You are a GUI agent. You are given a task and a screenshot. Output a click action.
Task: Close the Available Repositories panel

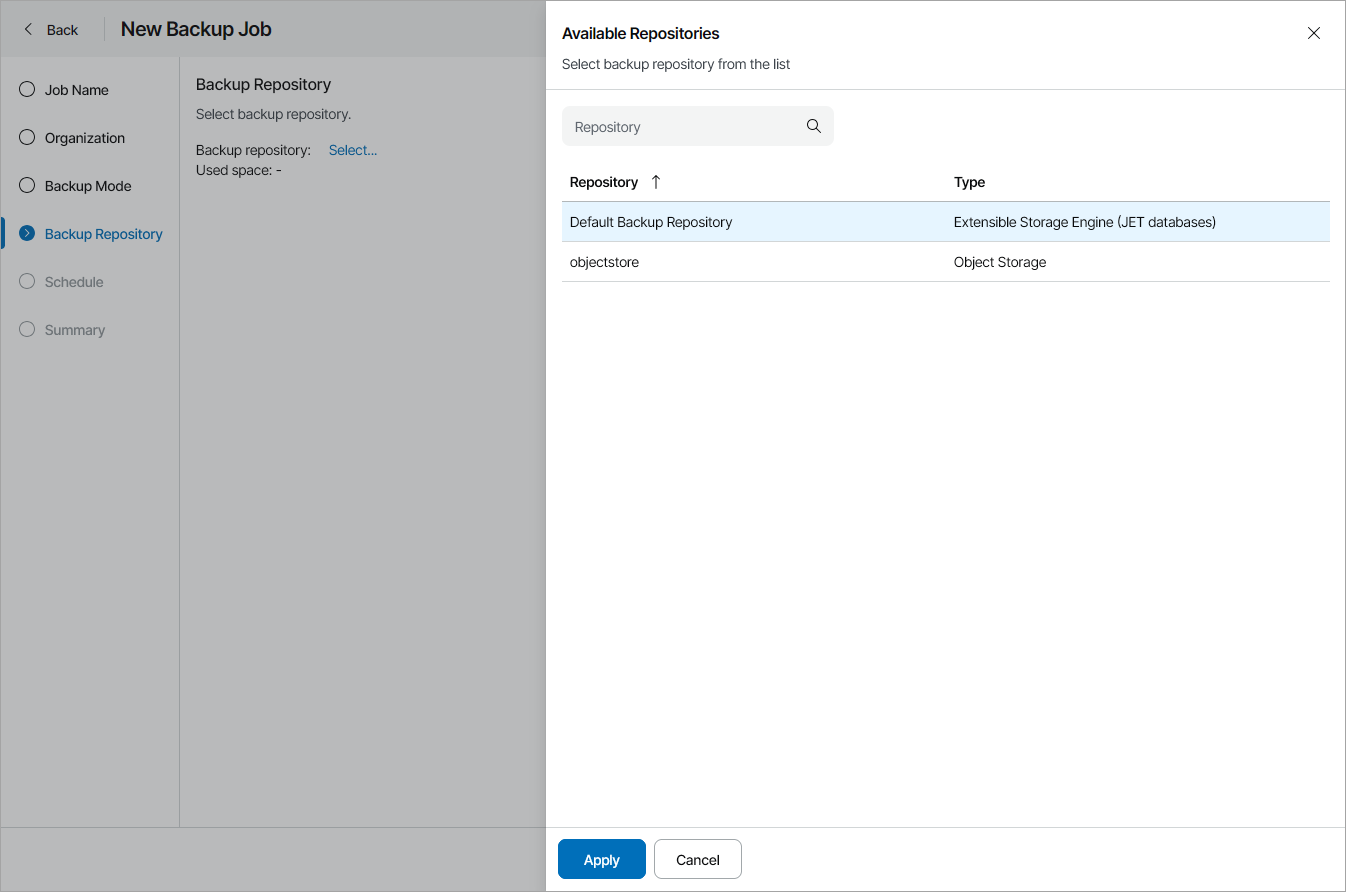[1314, 33]
